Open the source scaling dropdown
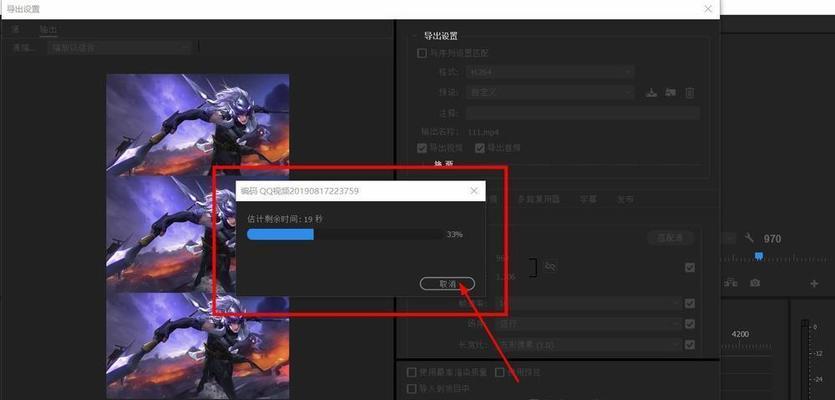This screenshot has width=835, height=400. tap(119, 47)
